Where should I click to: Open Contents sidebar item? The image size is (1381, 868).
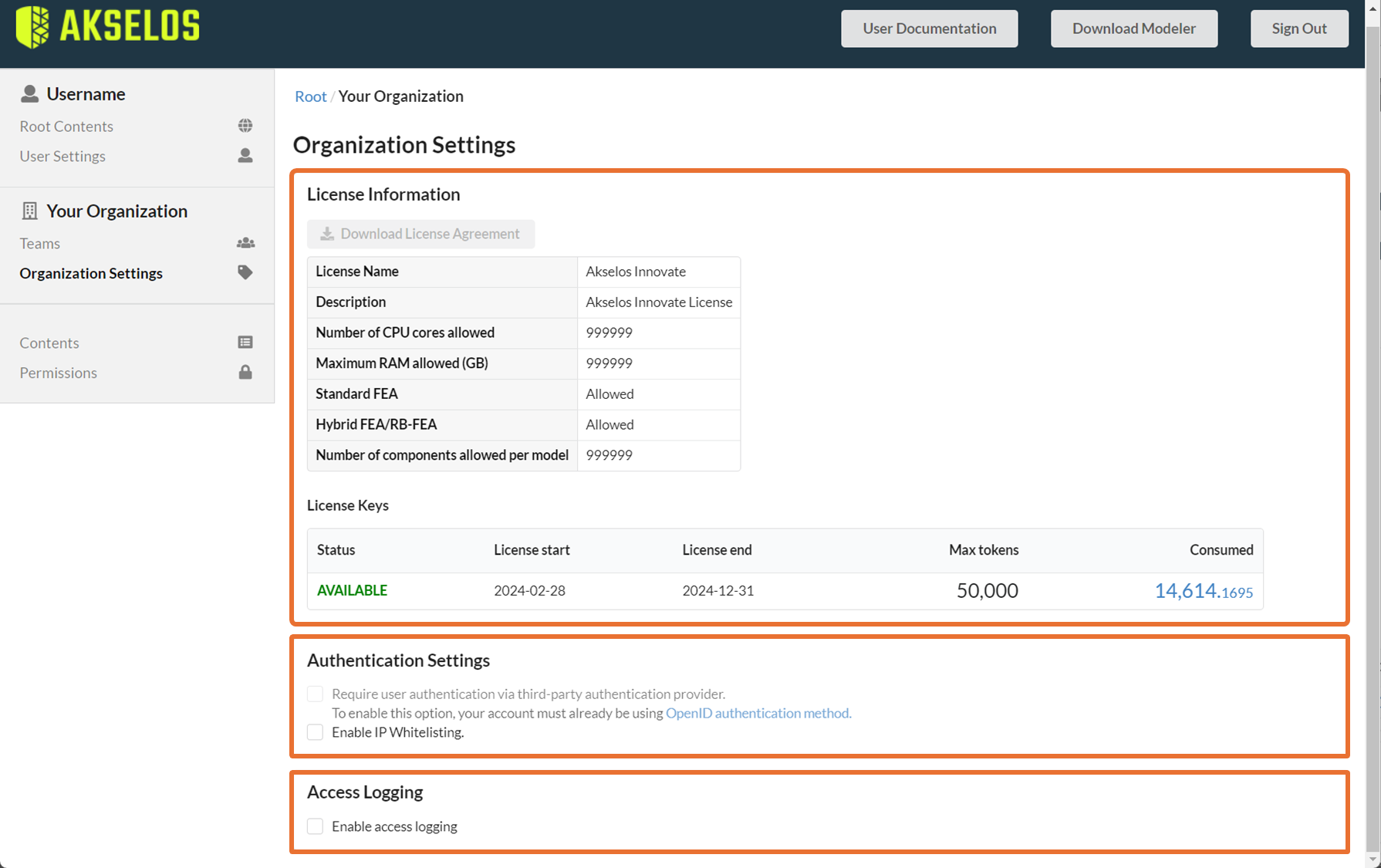point(49,343)
